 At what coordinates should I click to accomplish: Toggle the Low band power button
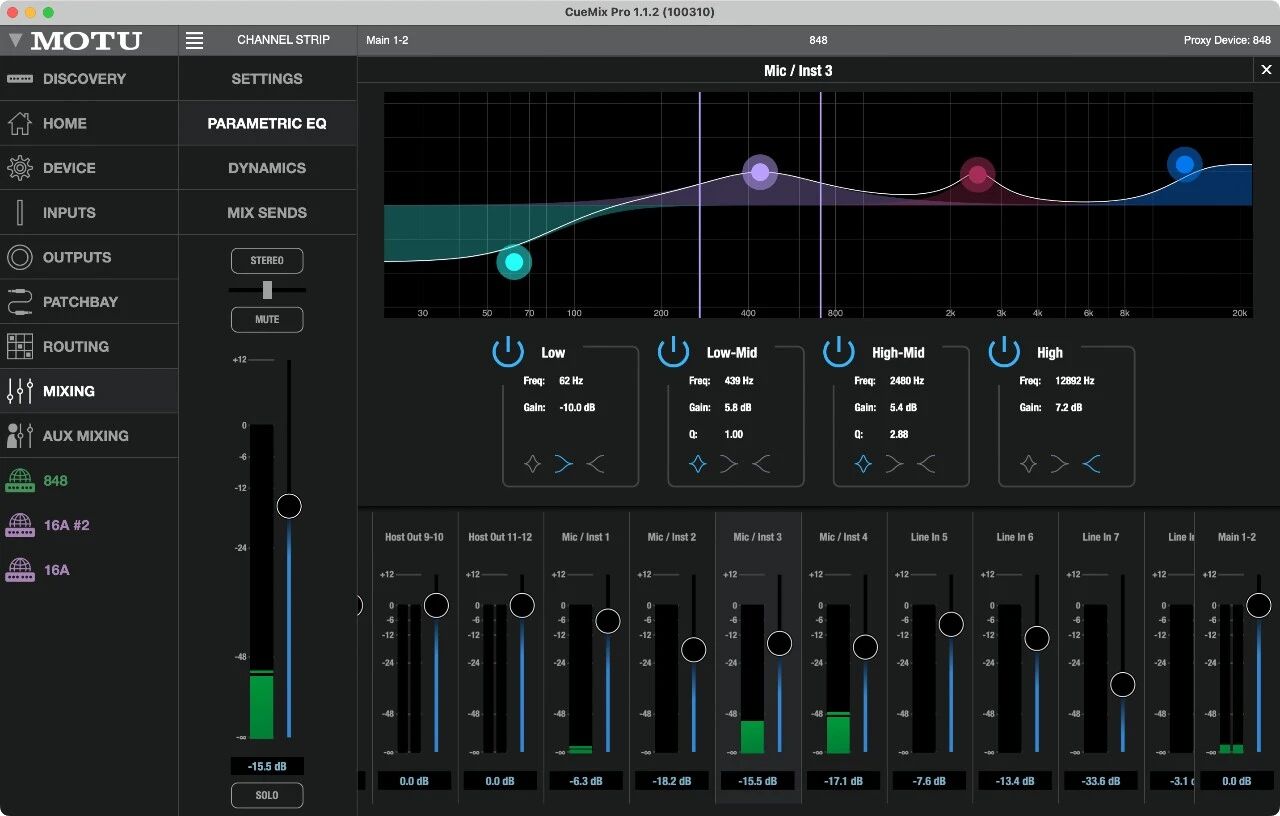(508, 352)
